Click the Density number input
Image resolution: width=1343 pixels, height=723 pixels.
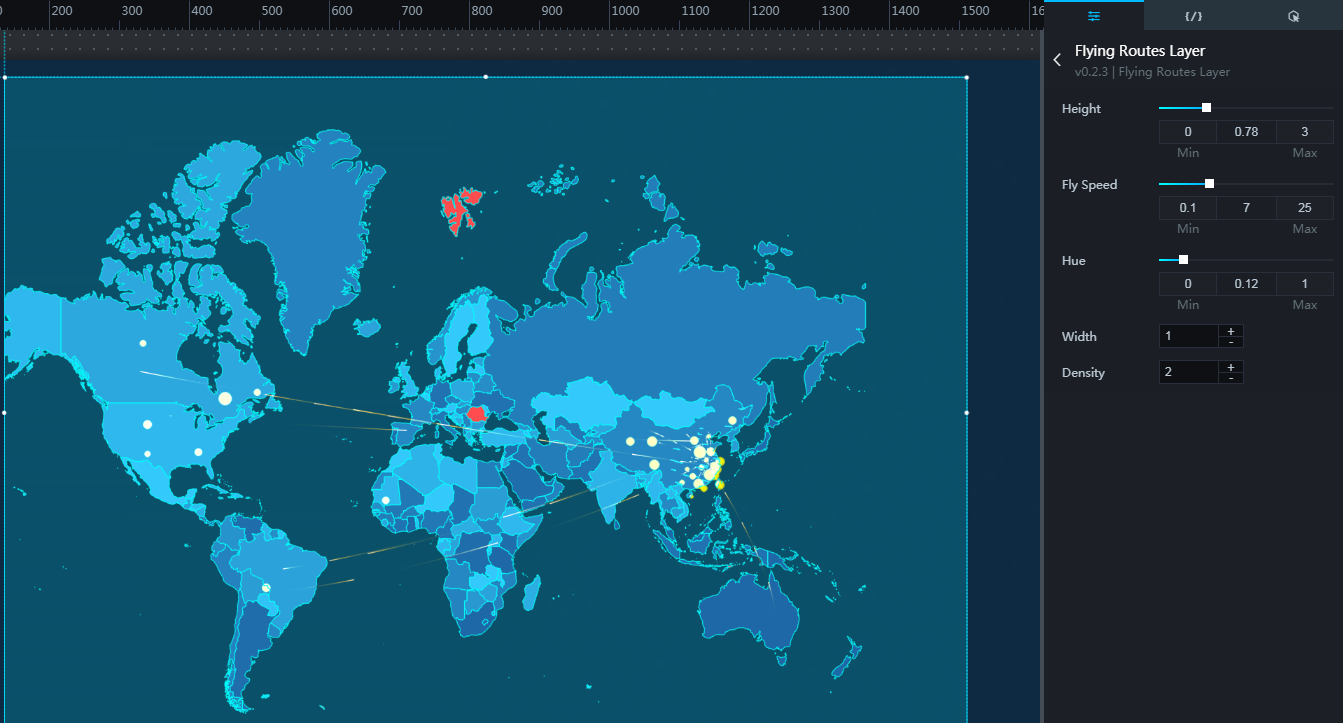point(1188,372)
